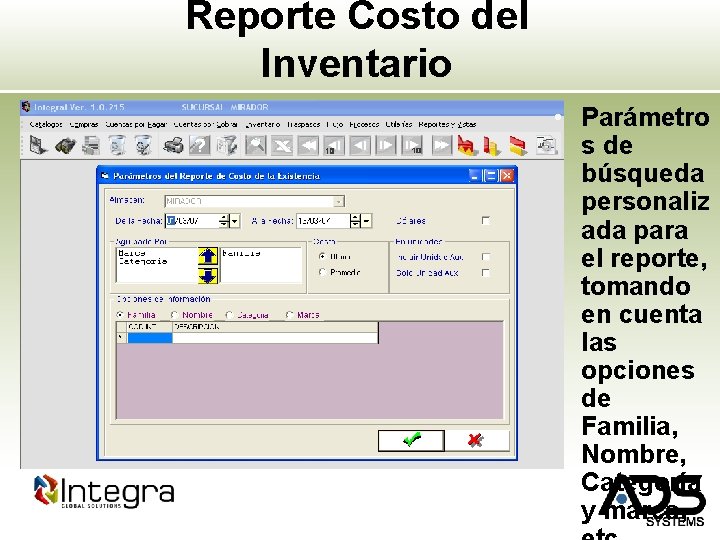This screenshot has height=540, width=720.
Task: Click the yellow down arrow button
Action: click(x=208, y=276)
